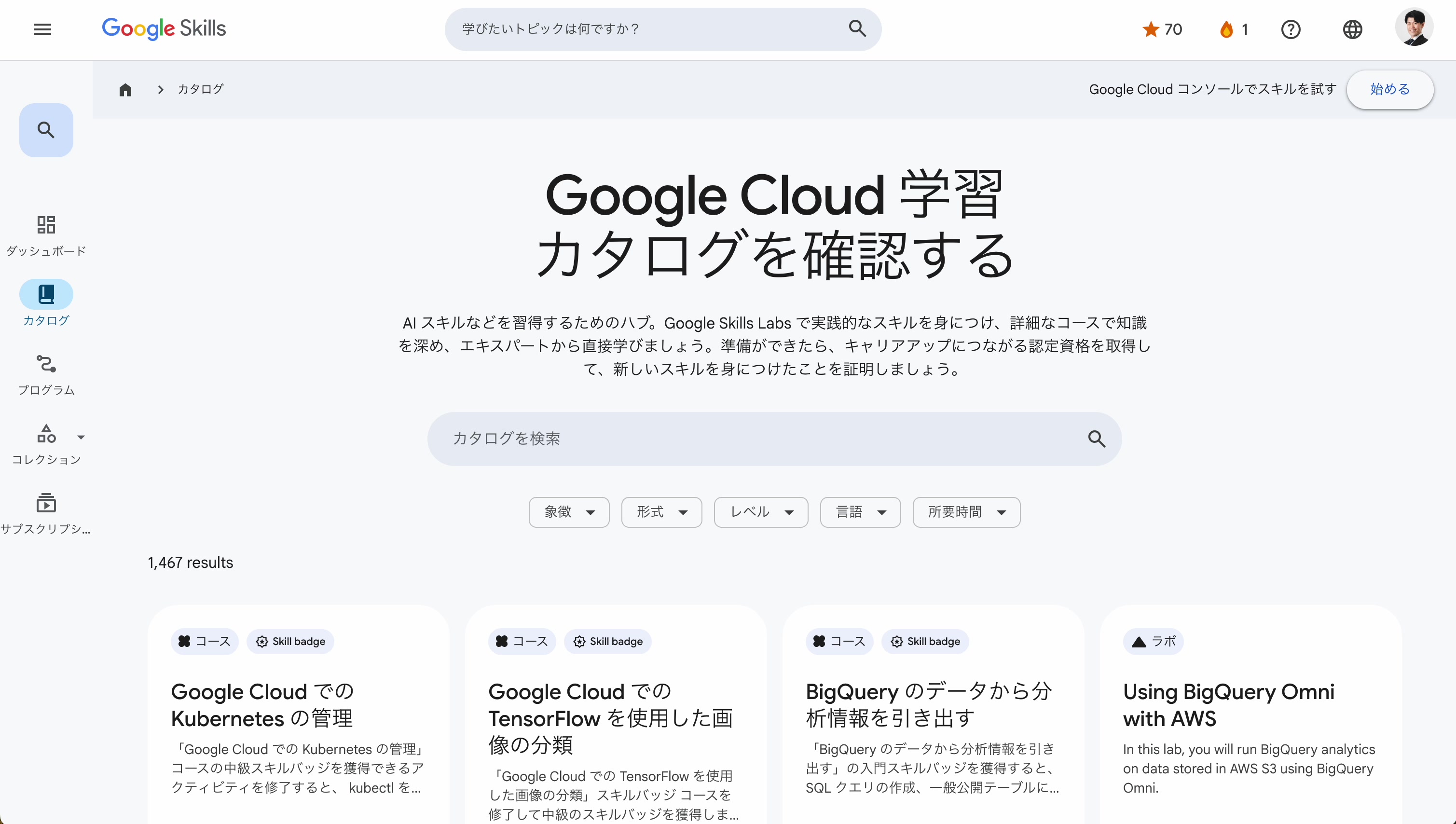Select カタログ in the breadcrumb trail
Viewport: 1456px width, 824px height.
[200, 89]
